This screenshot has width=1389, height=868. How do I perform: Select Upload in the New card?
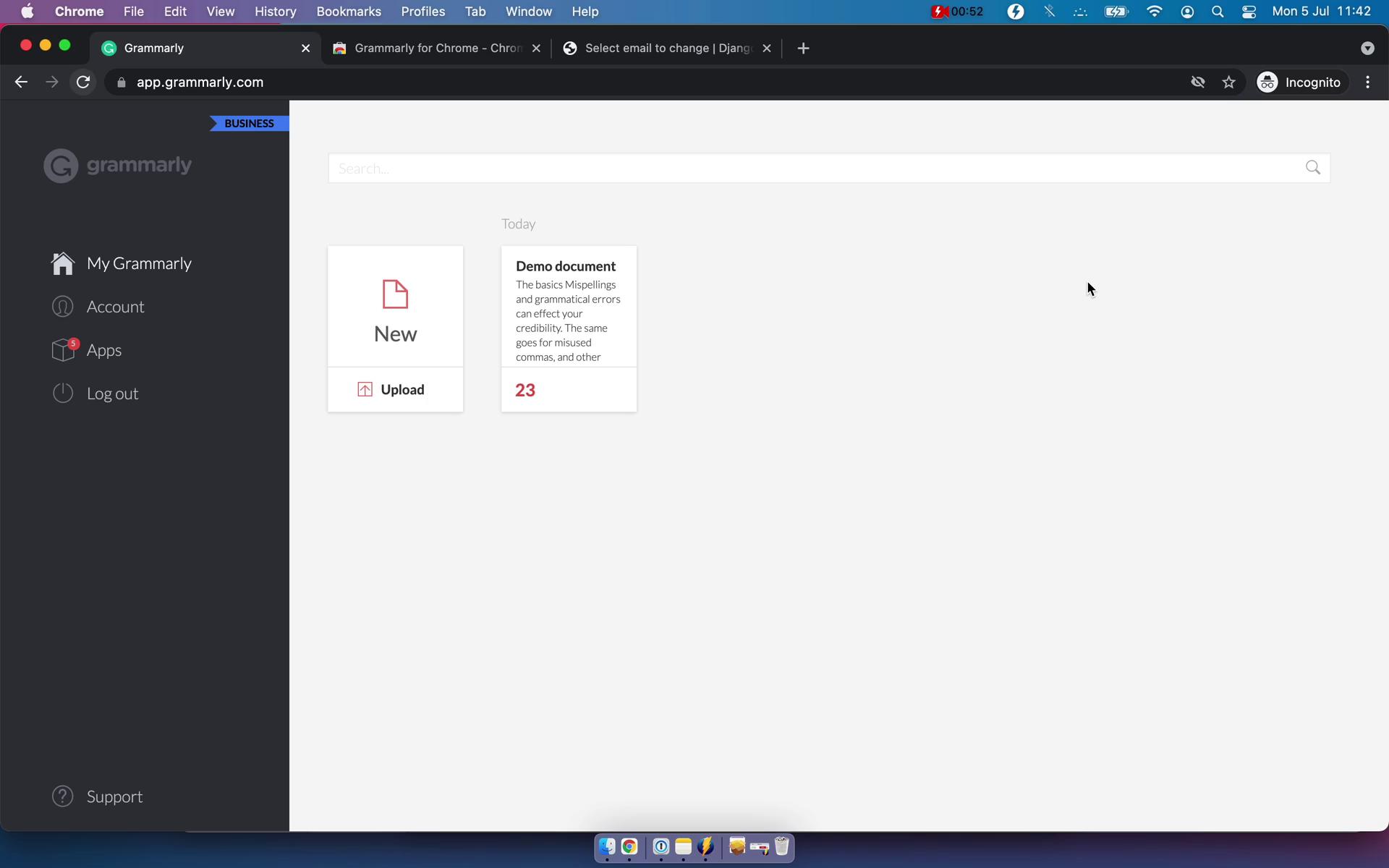(394, 389)
